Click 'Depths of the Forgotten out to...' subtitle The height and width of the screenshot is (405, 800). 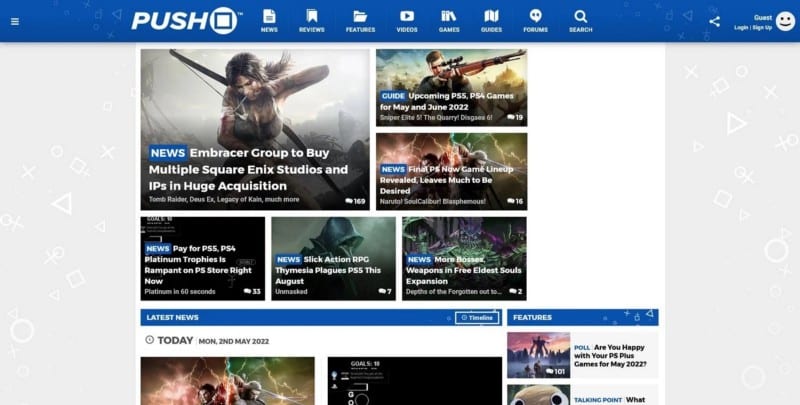pyautogui.click(x=454, y=292)
